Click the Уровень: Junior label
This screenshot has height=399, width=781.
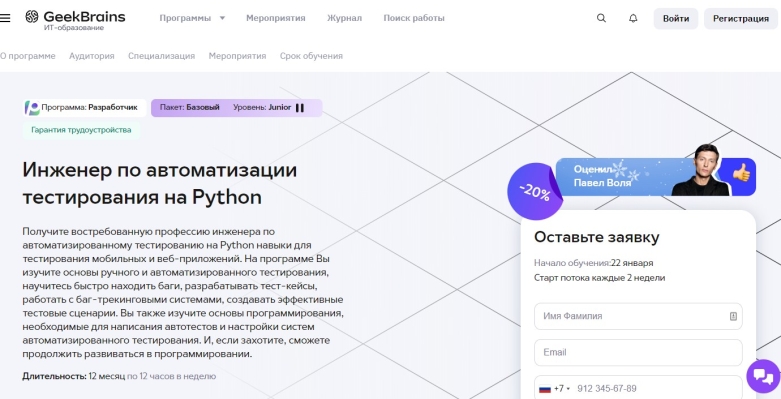(x=262, y=107)
